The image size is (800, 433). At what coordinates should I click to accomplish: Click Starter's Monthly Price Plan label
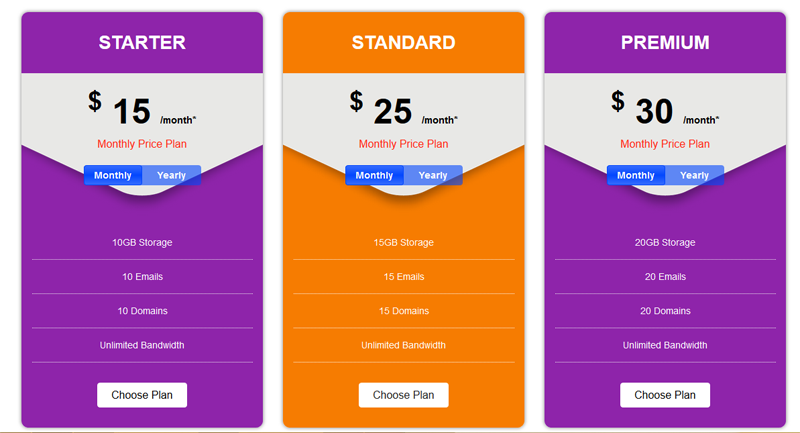point(142,144)
